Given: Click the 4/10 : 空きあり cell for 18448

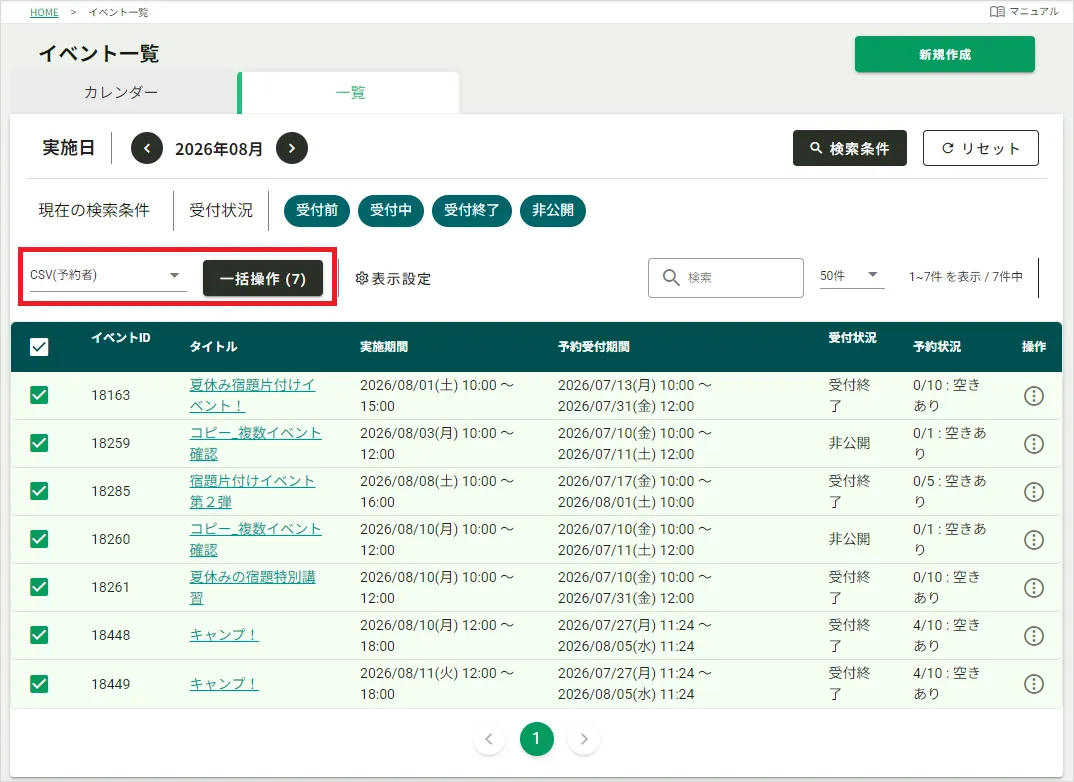Looking at the screenshot, I should (x=949, y=635).
